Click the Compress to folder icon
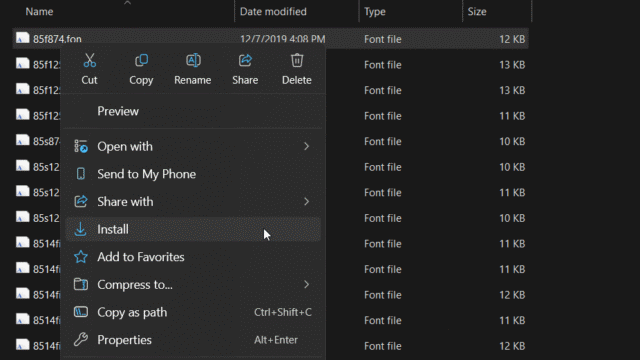Viewport: 640px width, 360px height. click(81, 284)
